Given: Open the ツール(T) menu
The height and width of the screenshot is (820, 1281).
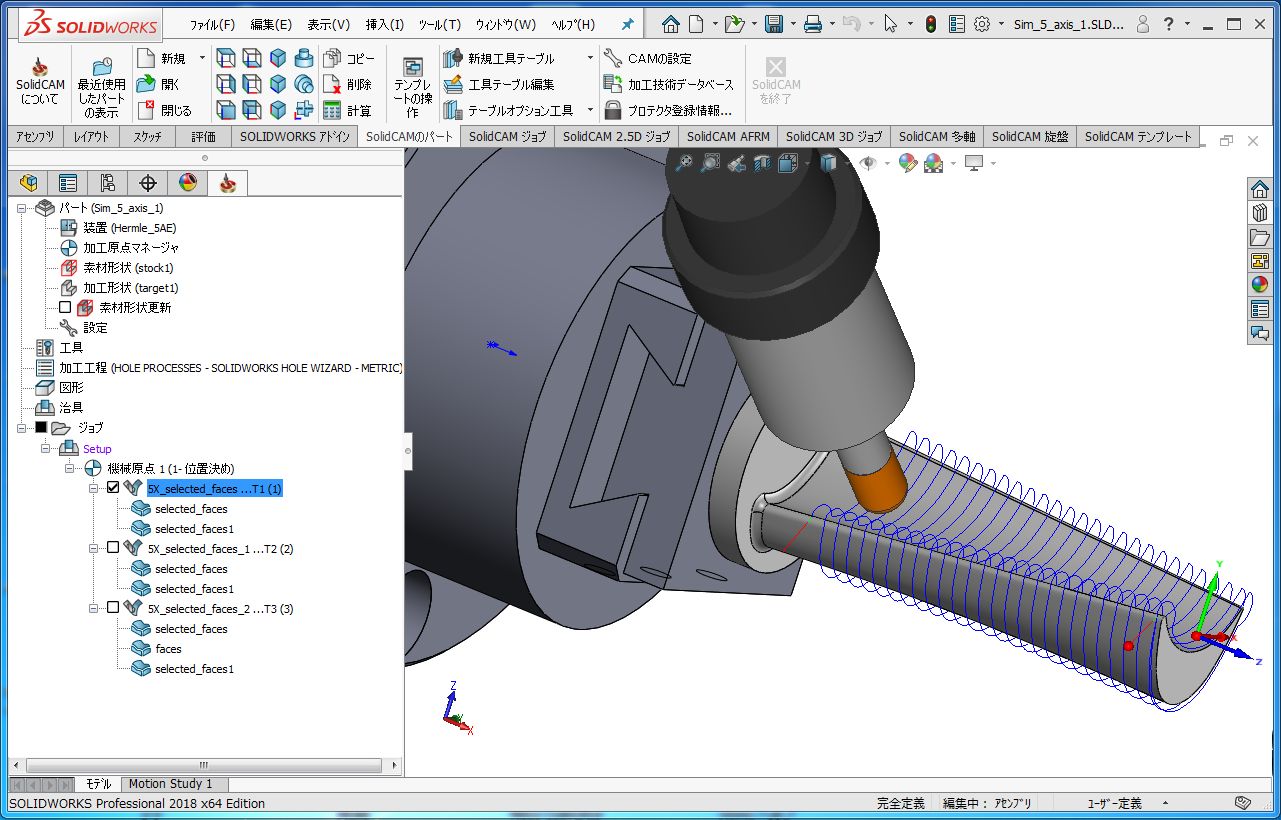Looking at the screenshot, I should click(440, 24).
